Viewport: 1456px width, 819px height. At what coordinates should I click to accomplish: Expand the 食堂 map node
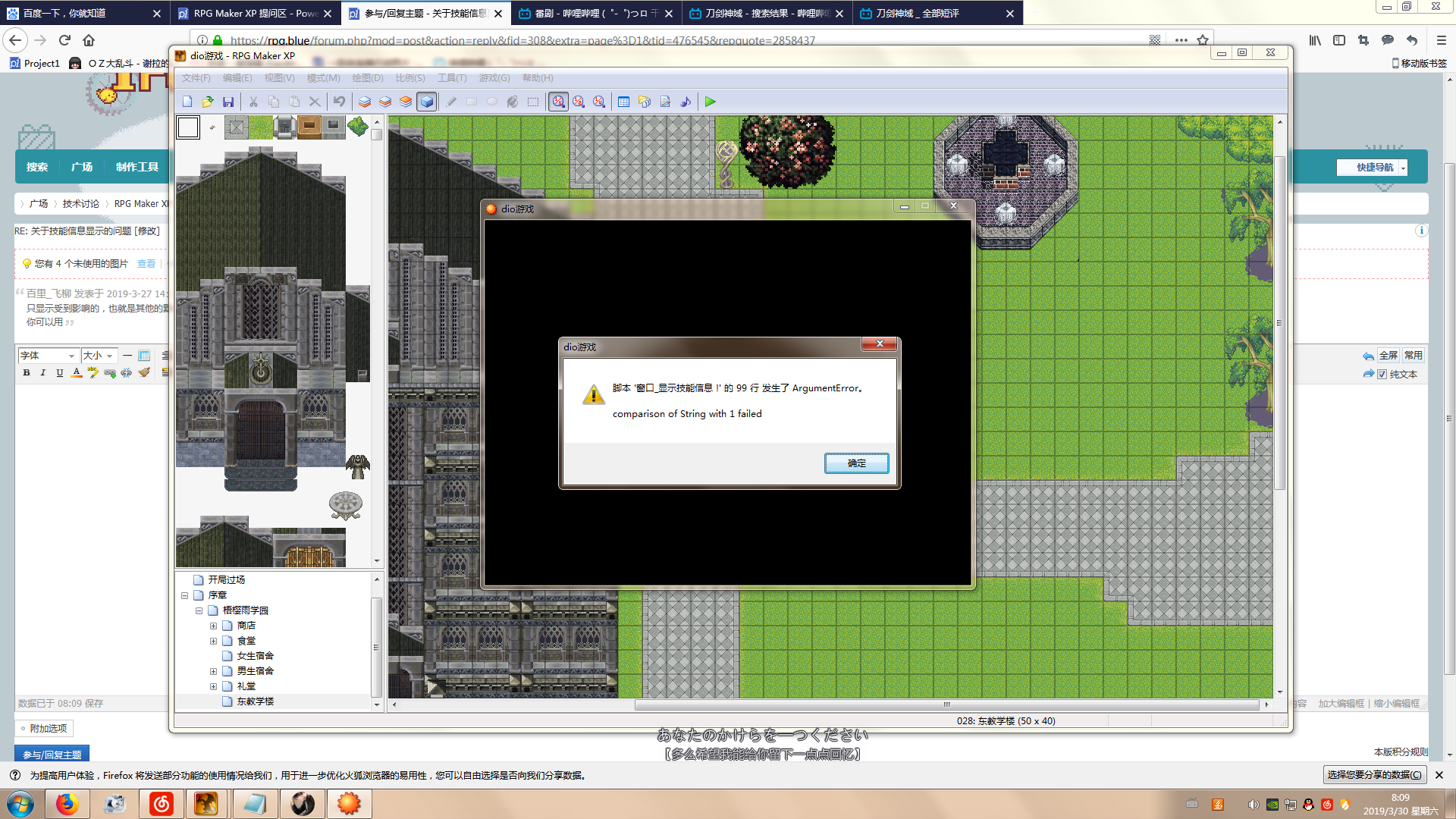[213, 641]
